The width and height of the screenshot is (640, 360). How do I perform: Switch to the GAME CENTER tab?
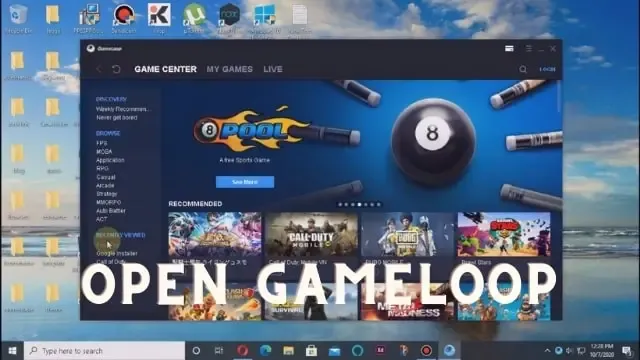point(165,69)
